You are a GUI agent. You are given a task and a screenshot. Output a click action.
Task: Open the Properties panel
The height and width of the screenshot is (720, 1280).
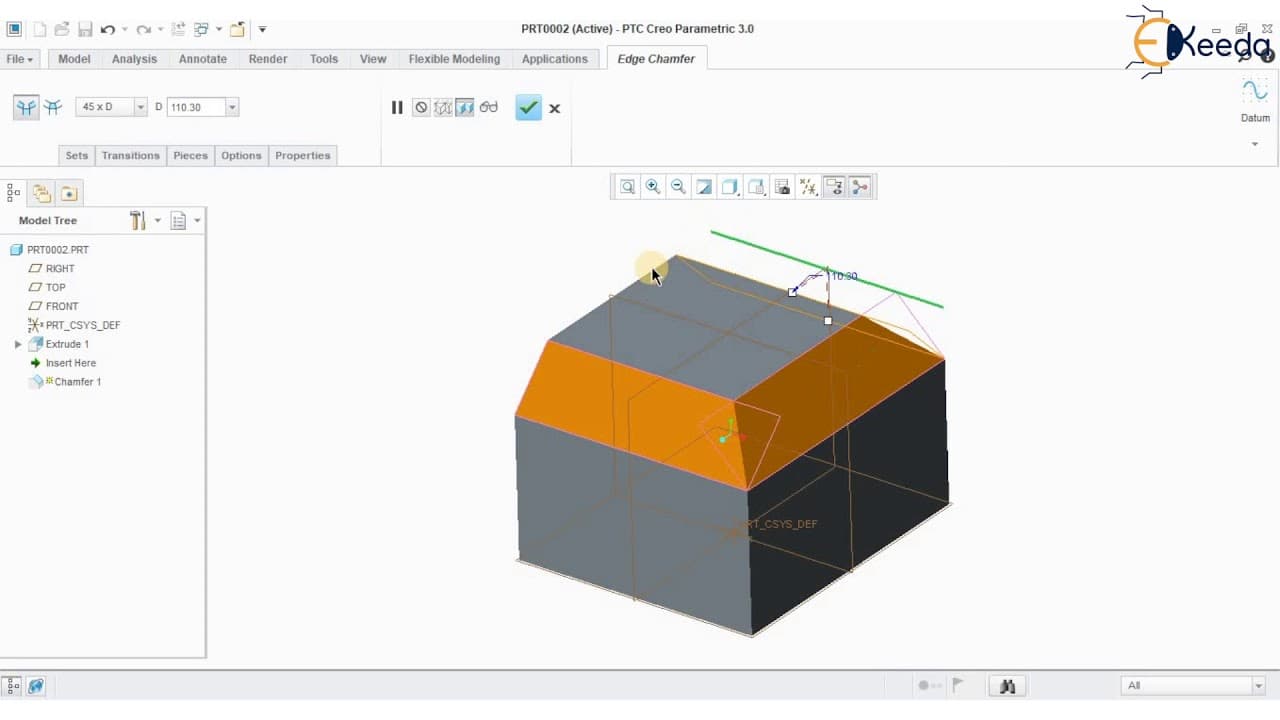[x=303, y=155]
